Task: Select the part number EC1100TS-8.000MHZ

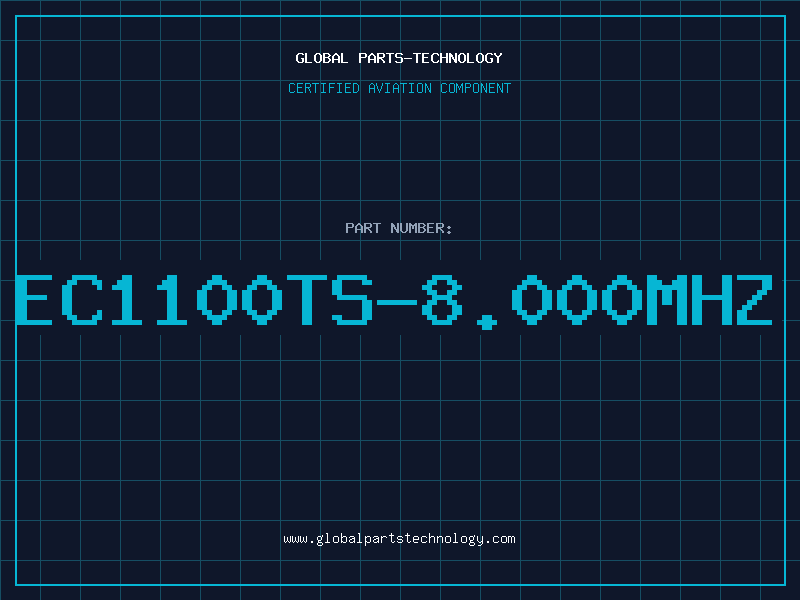Action: click(x=394, y=301)
